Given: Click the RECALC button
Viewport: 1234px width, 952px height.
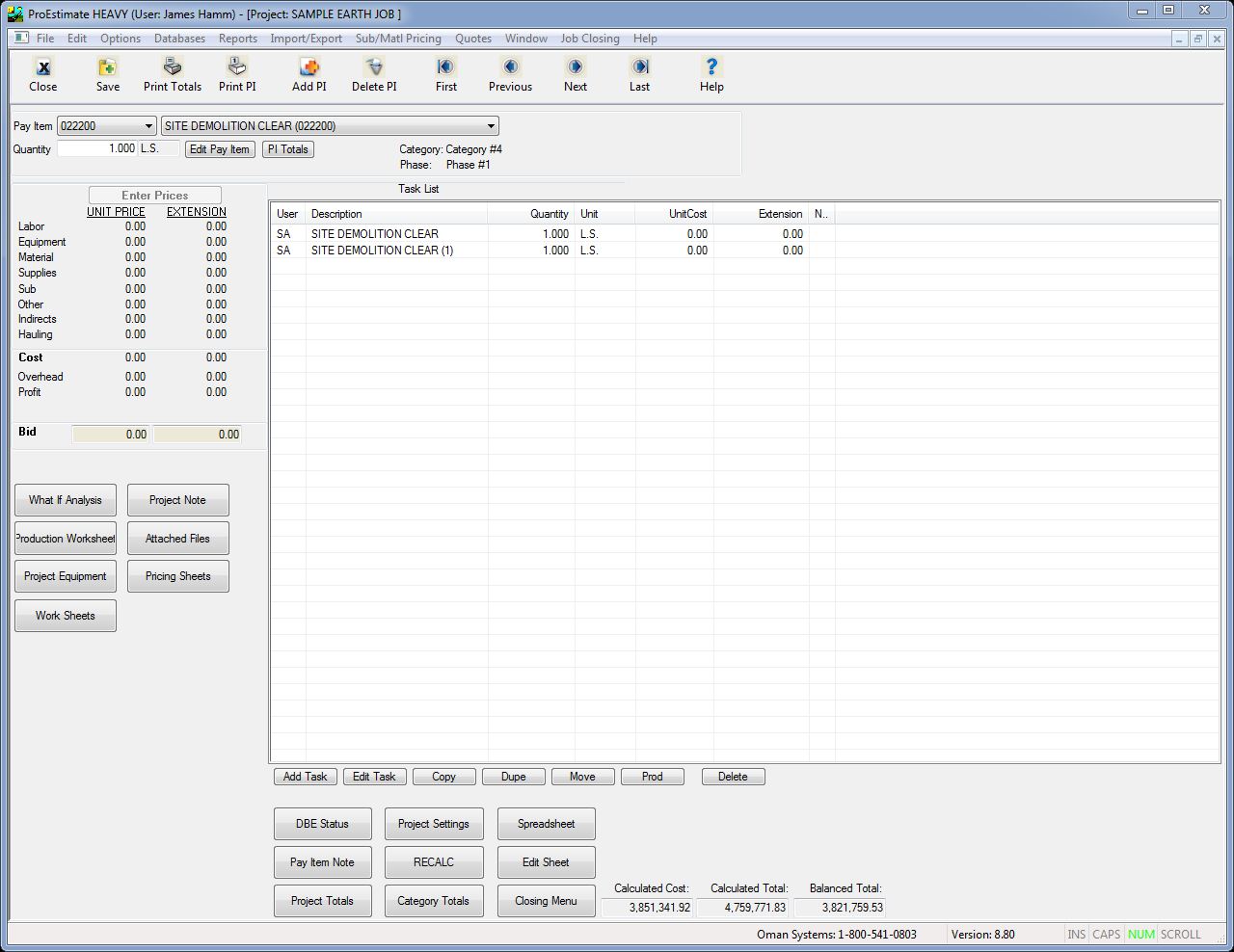Looking at the screenshot, I should tap(434, 862).
